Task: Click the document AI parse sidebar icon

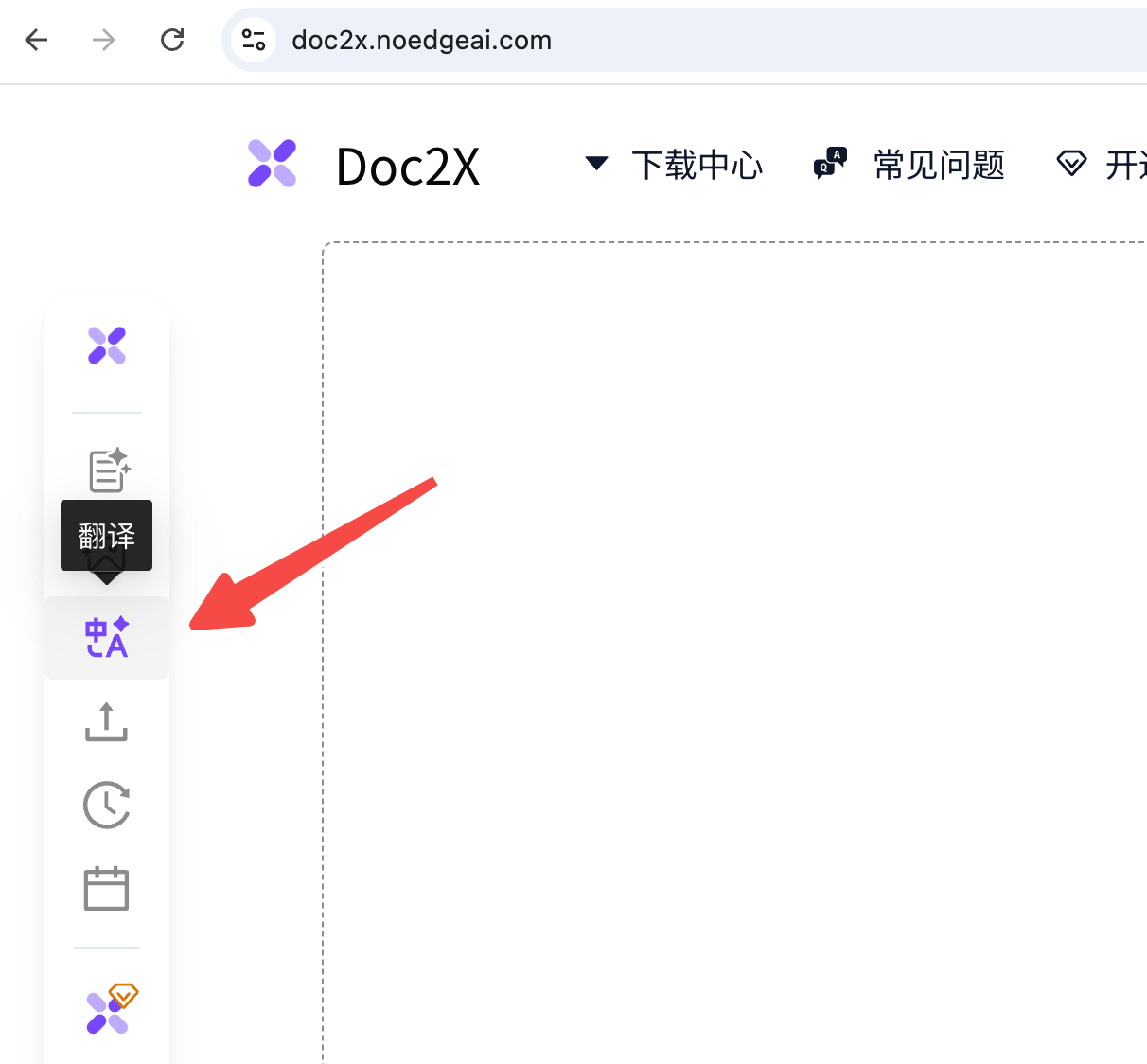Action: coord(109,470)
